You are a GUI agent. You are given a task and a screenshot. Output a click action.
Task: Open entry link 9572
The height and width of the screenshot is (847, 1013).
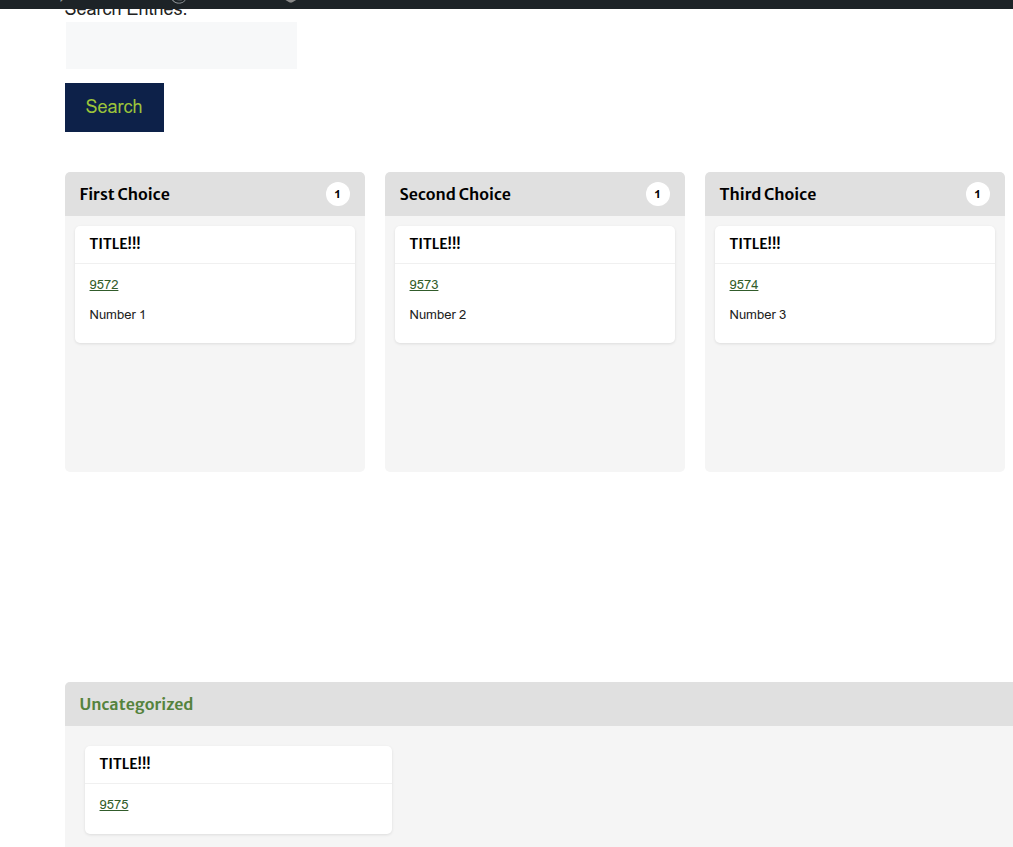pos(104,285)
